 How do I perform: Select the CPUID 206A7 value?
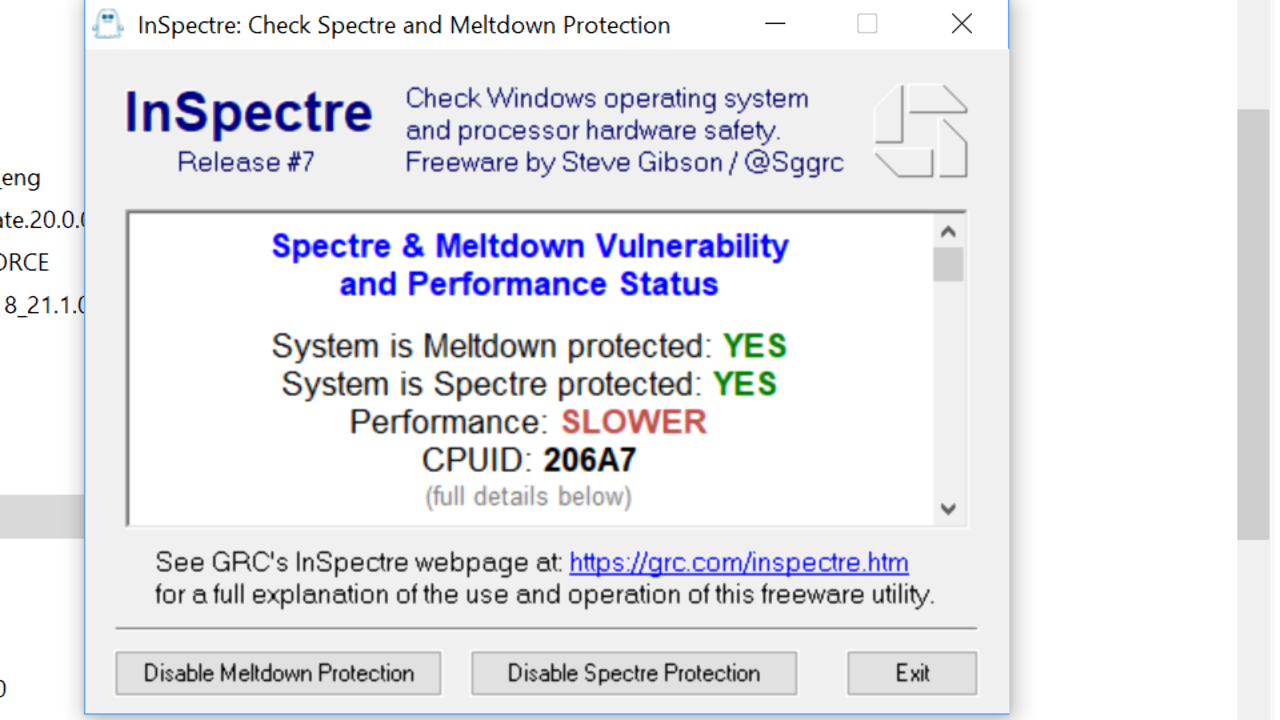coord(590,460)
